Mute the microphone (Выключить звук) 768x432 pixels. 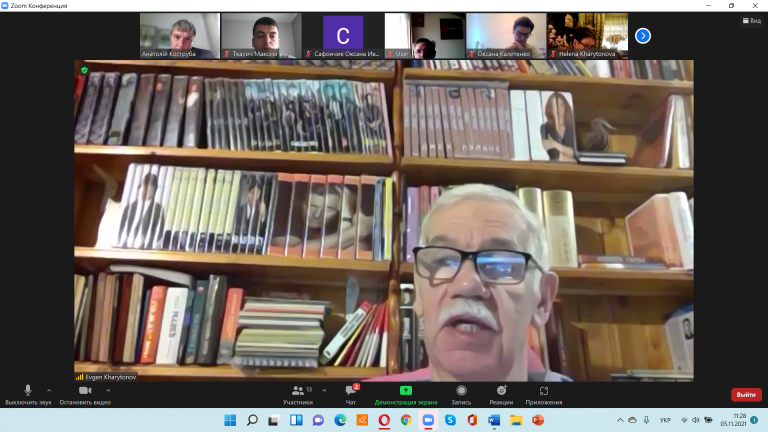(28, 390)
